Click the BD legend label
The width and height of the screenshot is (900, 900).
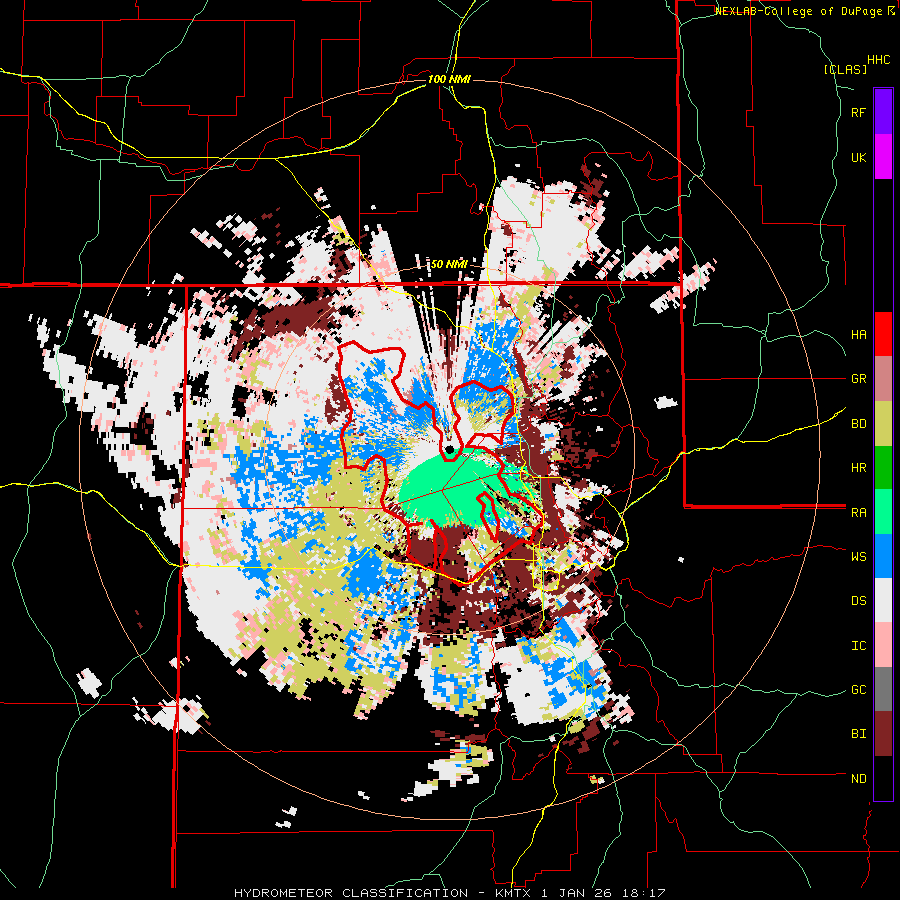858,424
